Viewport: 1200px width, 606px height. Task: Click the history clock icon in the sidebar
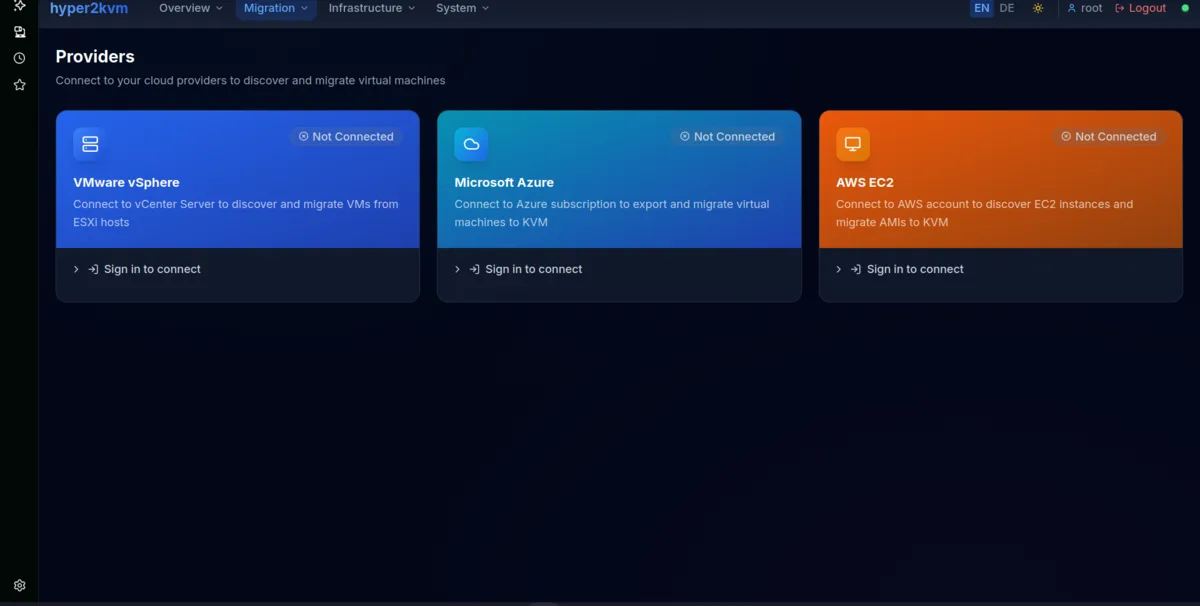click(18, 57)
